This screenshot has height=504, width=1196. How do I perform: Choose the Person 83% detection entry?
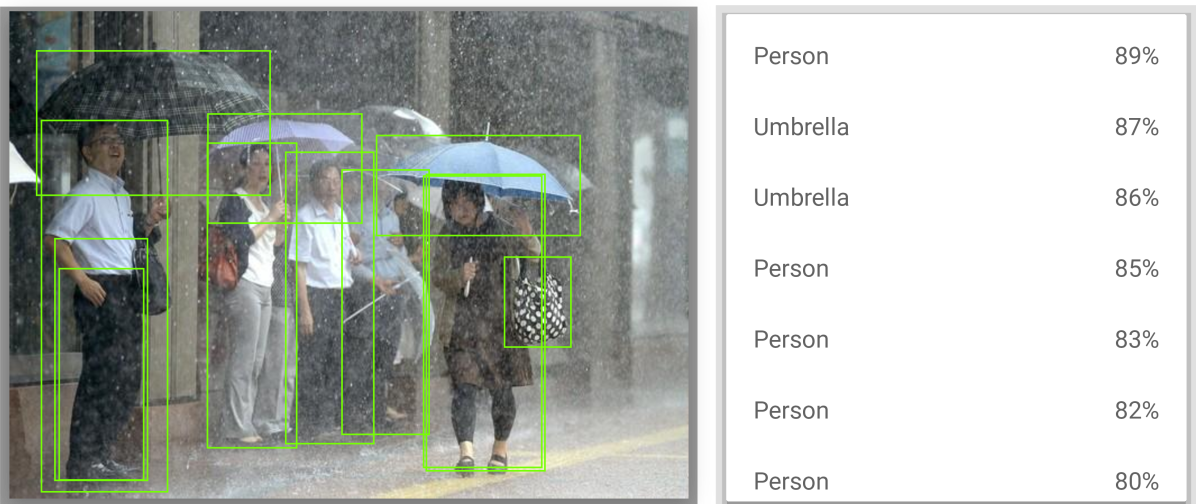click(956, 339)
